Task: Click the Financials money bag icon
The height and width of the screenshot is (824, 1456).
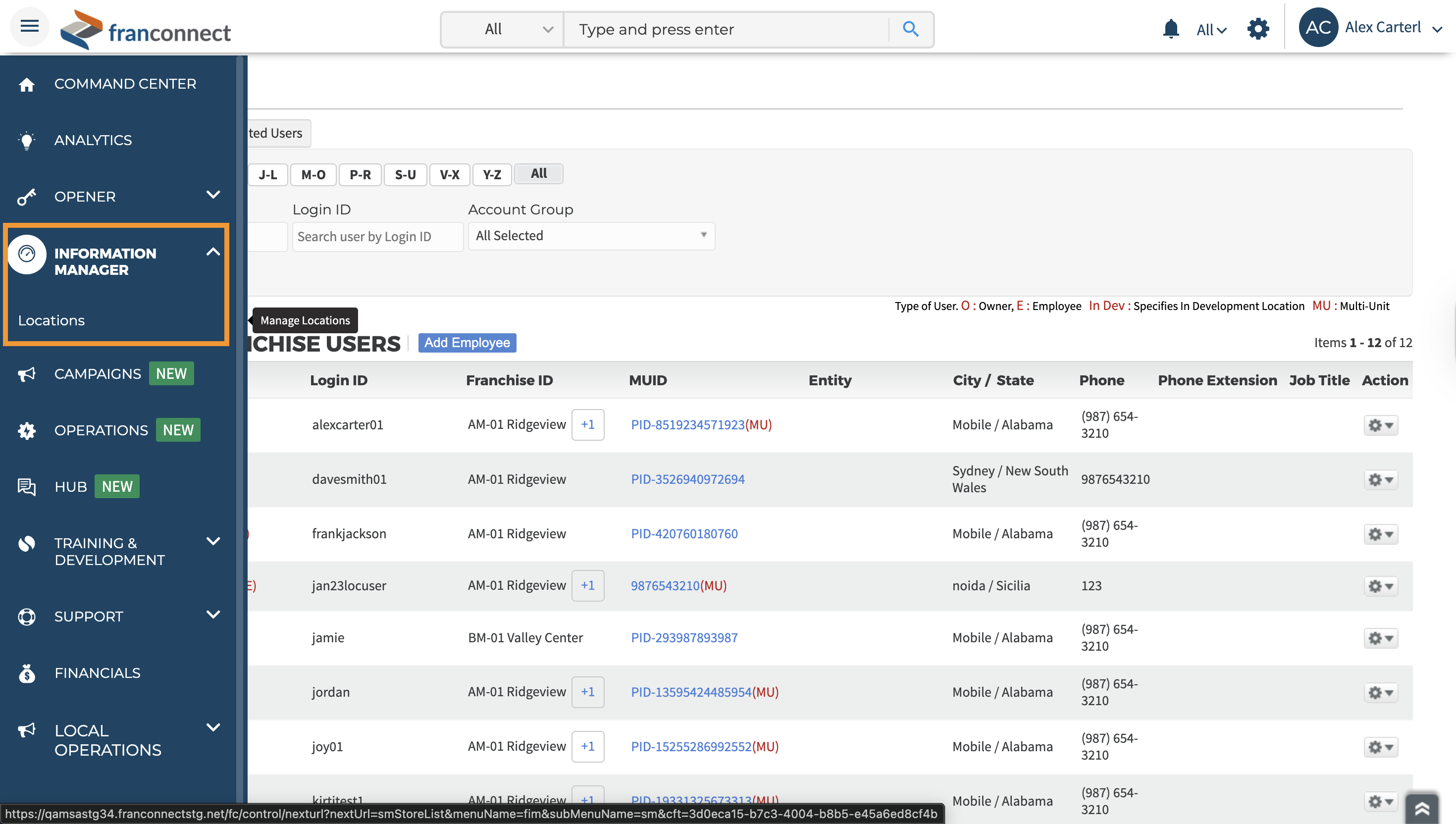Action: [x=27, y=673]
